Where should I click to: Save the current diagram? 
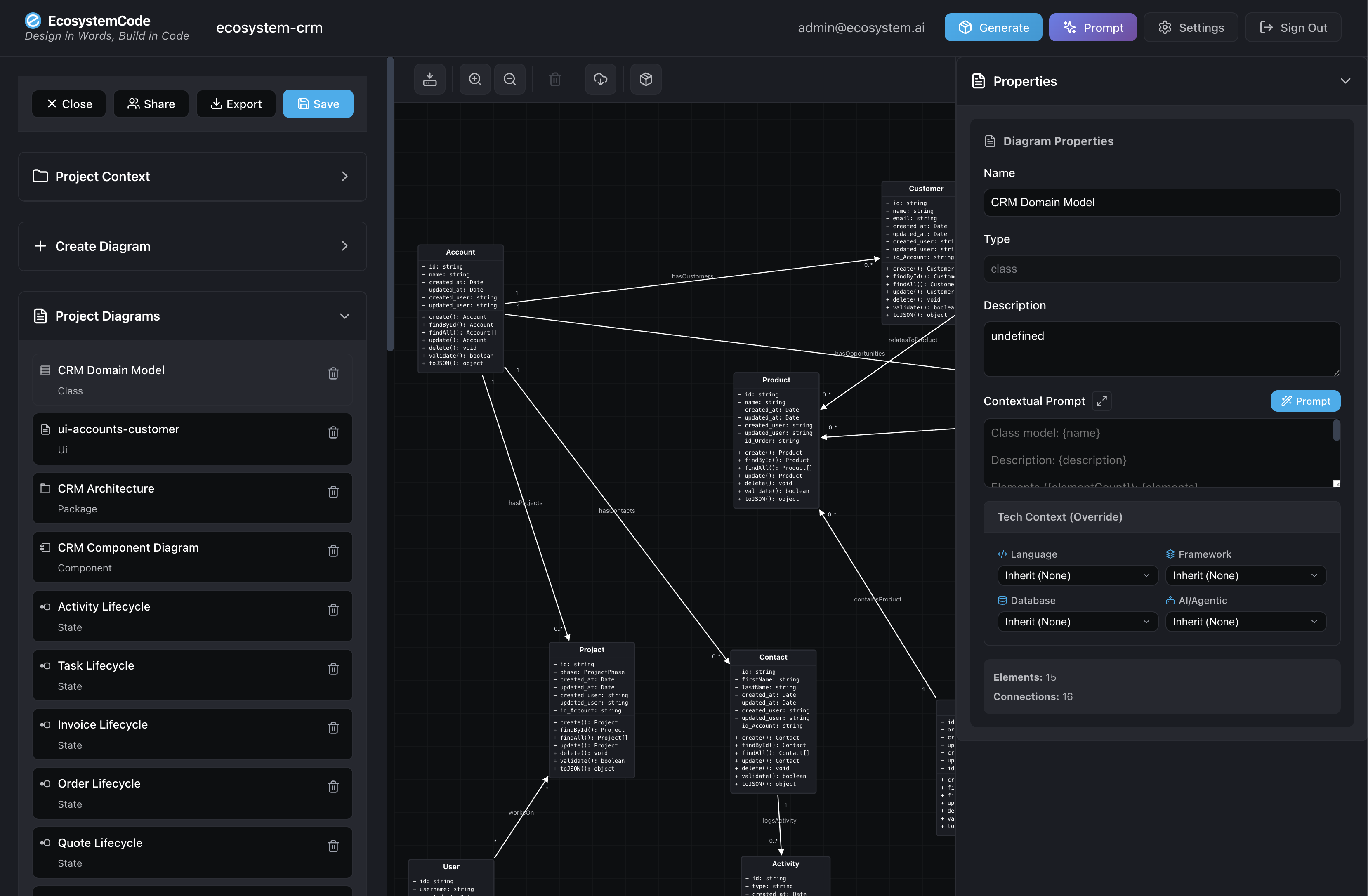point(318,104)
